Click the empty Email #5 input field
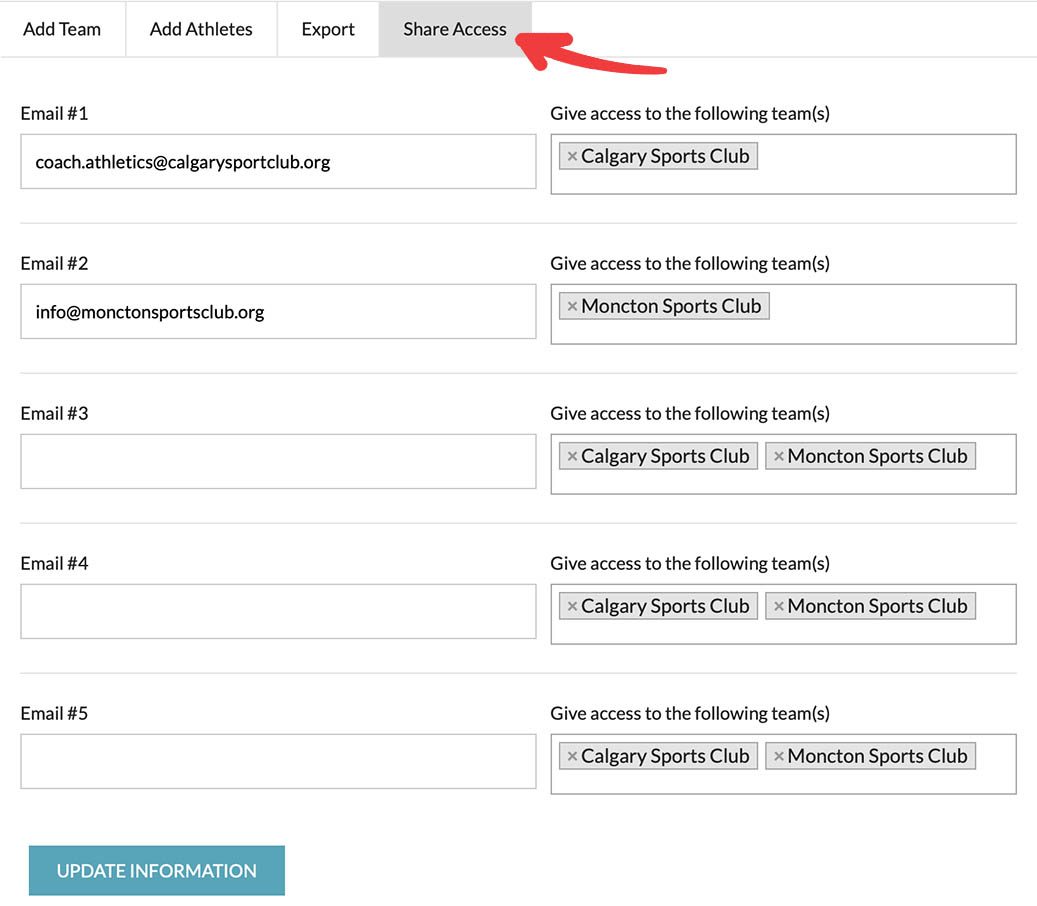Screen dimensions: 1037x906 click(x=278, y=762)
